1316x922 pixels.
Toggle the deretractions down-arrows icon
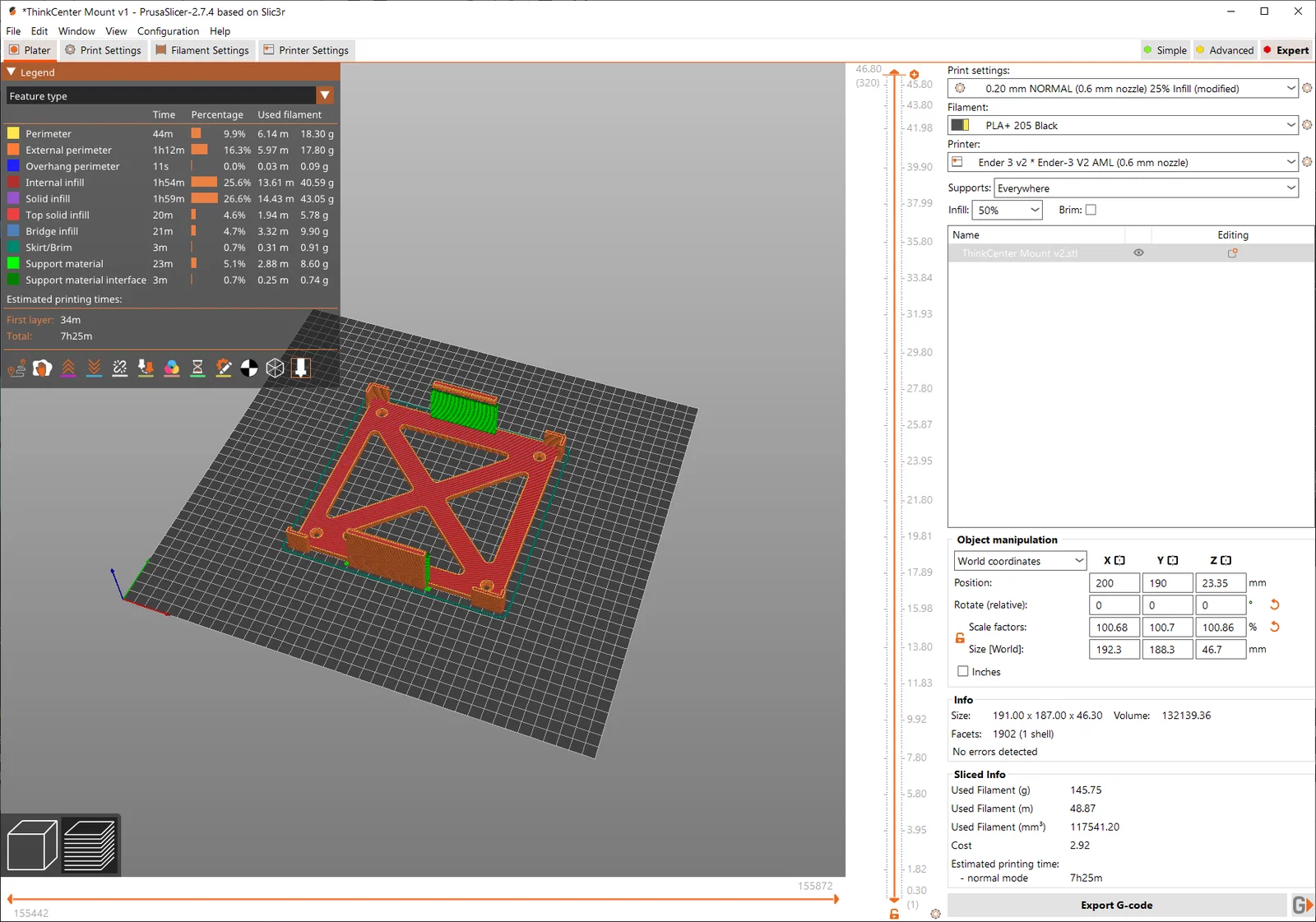(95, 368)
